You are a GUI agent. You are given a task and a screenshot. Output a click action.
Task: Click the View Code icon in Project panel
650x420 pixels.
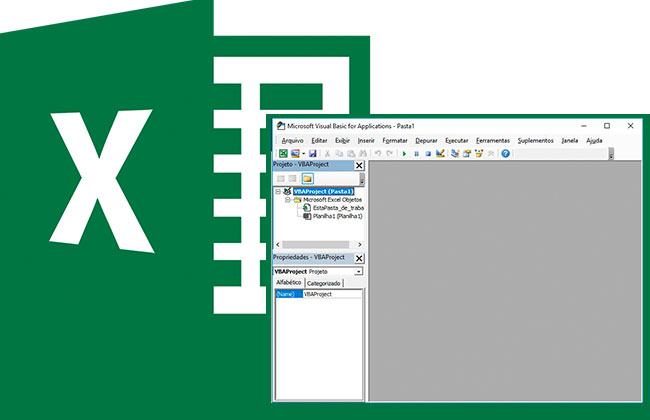point(281,179)
